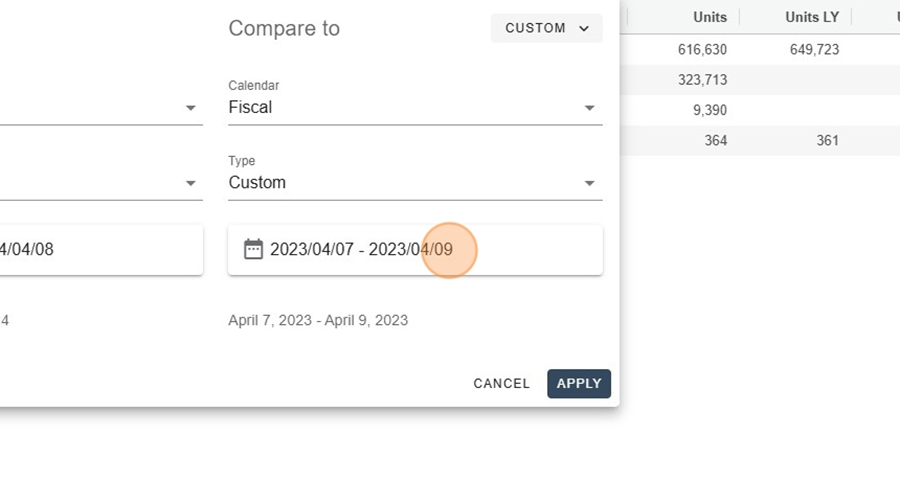Sort by the Units column header
Image resolution: width=900 pixels, height=503 pixels.
coord(710,17)
